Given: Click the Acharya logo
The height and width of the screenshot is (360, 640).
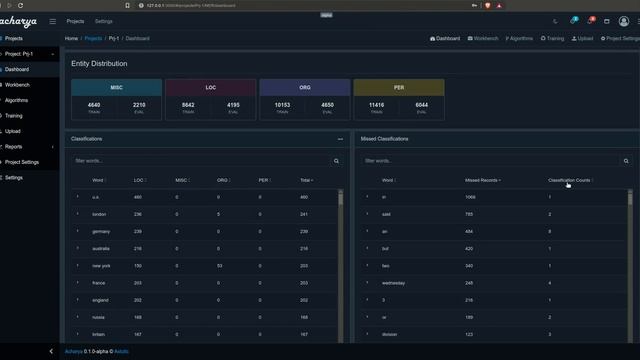Looking at the screenshot, I should click(x=18, y=22).
